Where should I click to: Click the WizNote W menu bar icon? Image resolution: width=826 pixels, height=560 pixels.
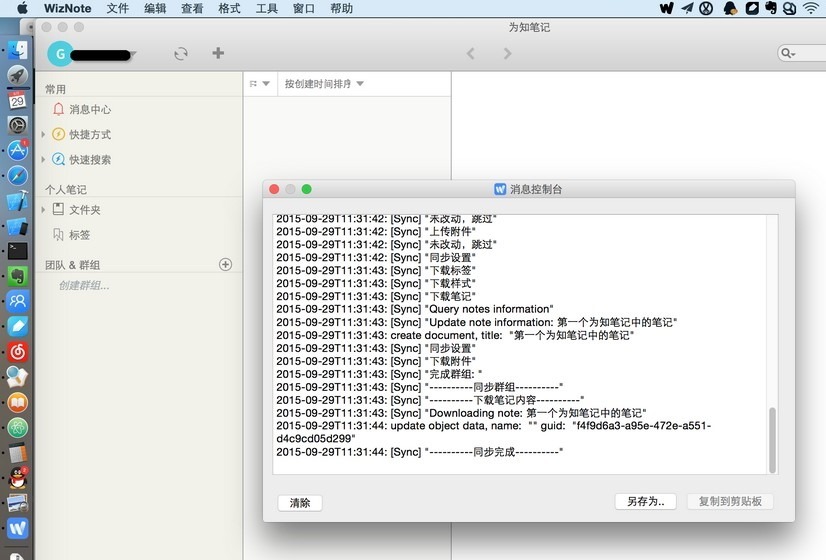coord(666,8)
